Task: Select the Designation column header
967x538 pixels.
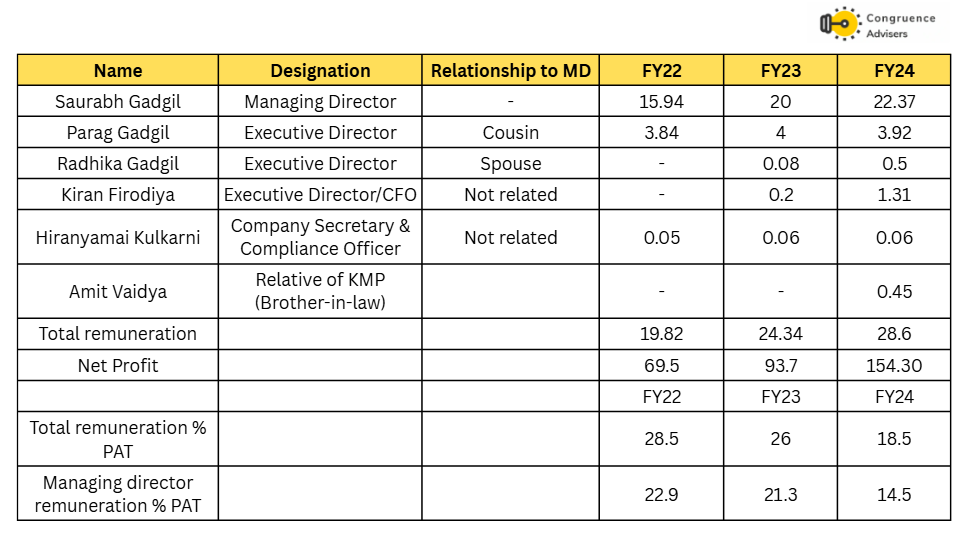Action: pyautogui.click(x=320, y=70)
